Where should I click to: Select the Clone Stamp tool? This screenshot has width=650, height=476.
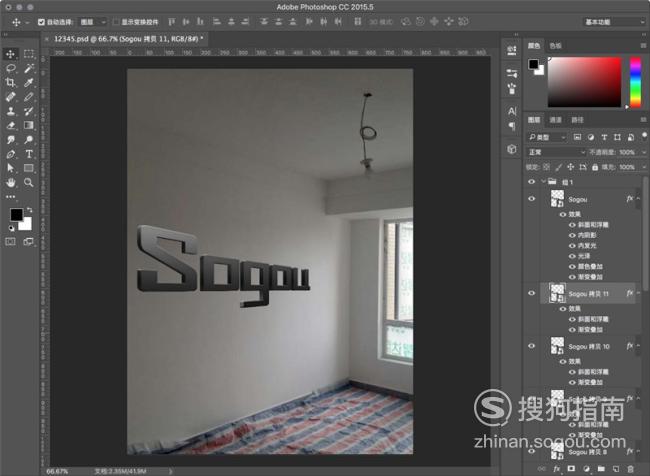pos(10,111)
